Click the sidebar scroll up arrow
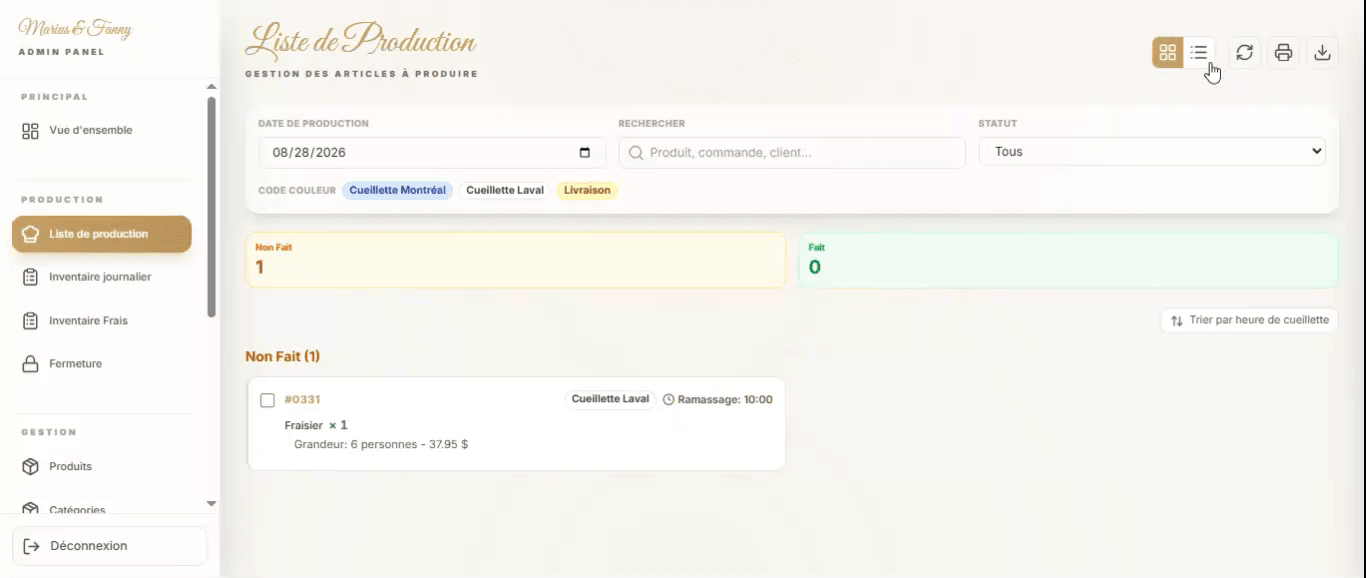Image resolution: width=1366 pixels, height=578 pixels. point(211,87)
